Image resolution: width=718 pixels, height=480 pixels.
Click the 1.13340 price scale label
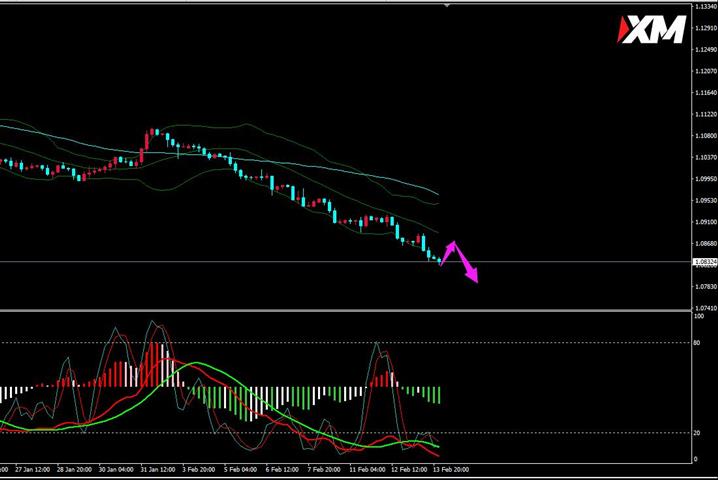(706, 6)
